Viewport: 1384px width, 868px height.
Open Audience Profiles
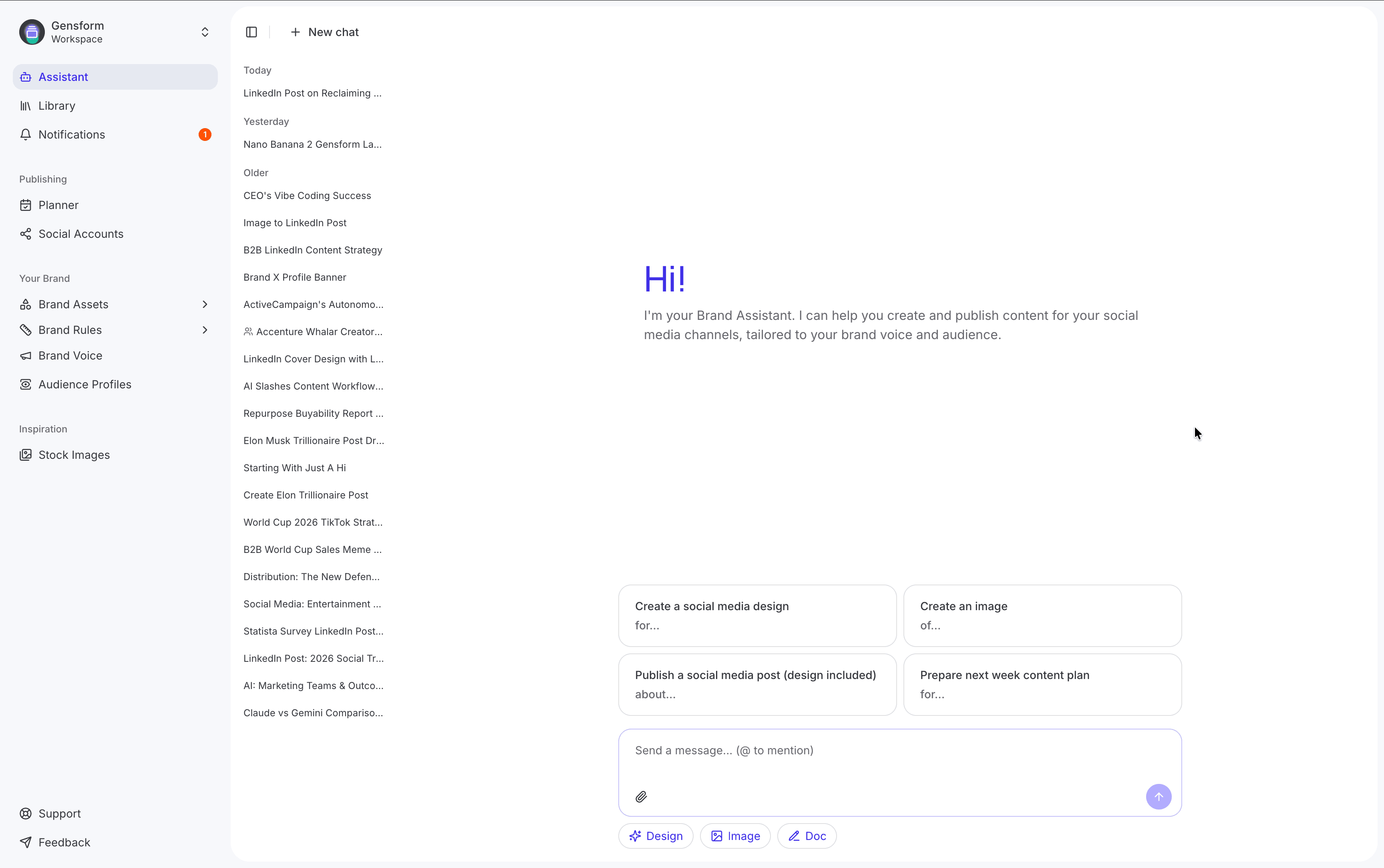[x=115, y=385]
